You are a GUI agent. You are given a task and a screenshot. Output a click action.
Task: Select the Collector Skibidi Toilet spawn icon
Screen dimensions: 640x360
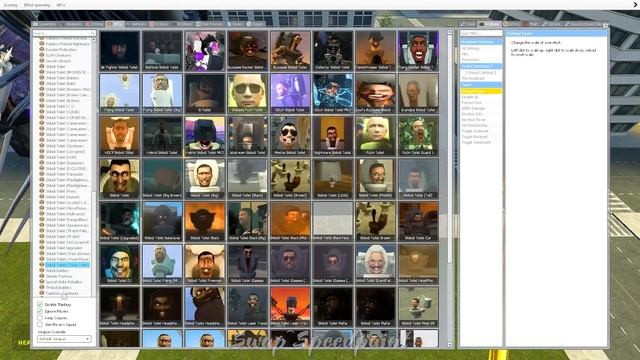tap(333, 51)
